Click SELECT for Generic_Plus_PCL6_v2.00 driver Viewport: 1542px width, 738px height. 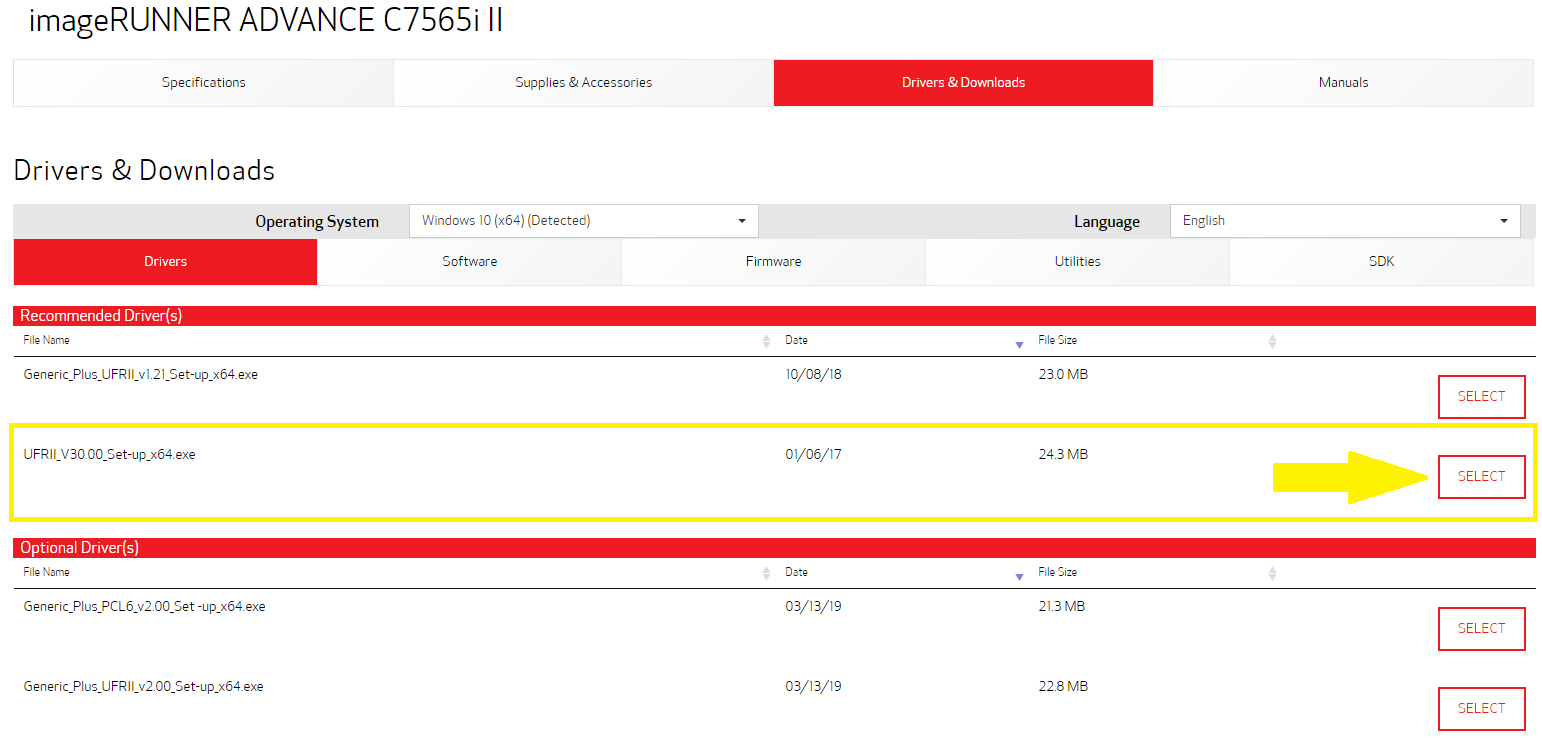(x=1481, y=628)
